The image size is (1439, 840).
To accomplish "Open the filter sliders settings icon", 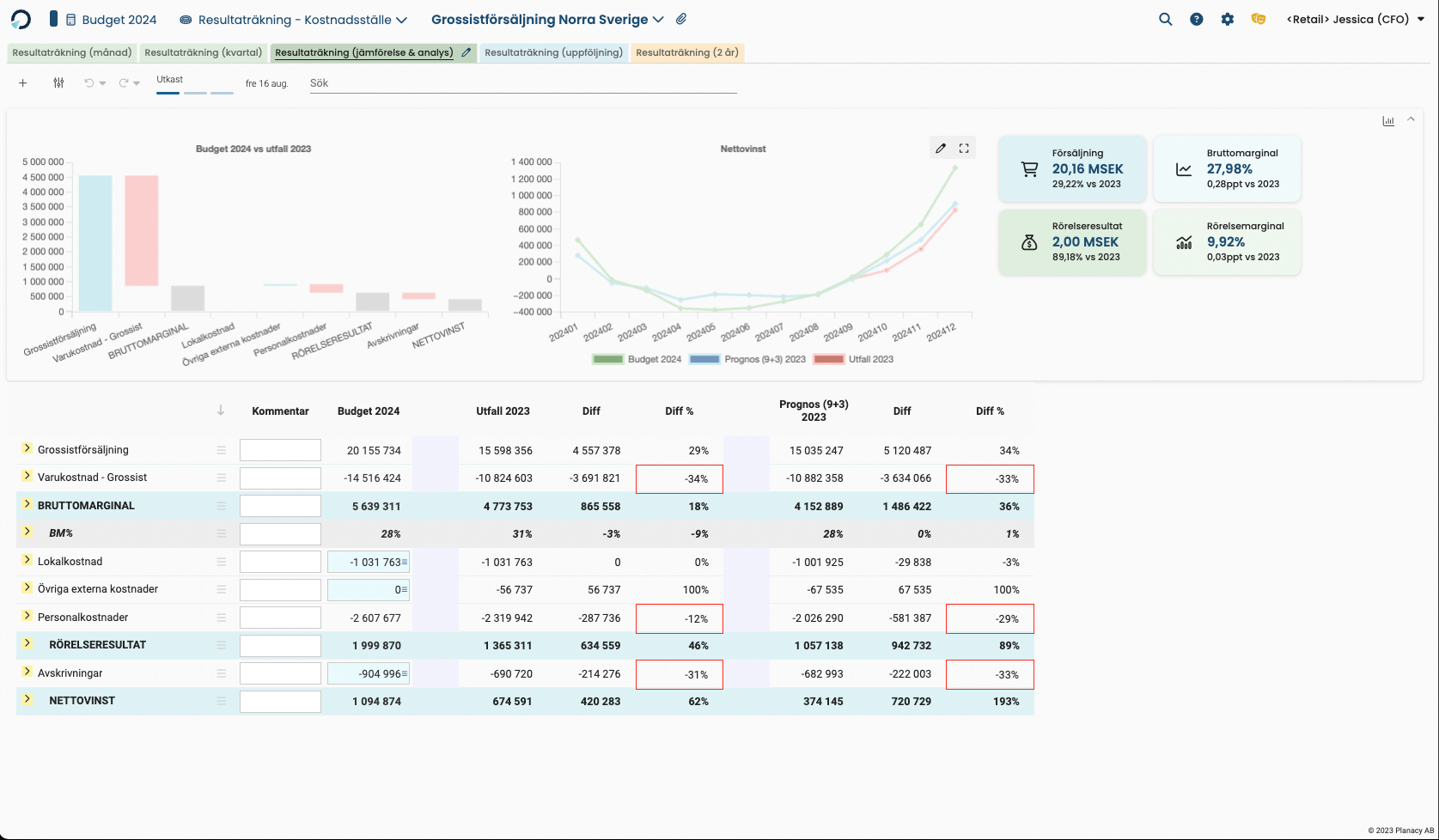I will 58,83.
